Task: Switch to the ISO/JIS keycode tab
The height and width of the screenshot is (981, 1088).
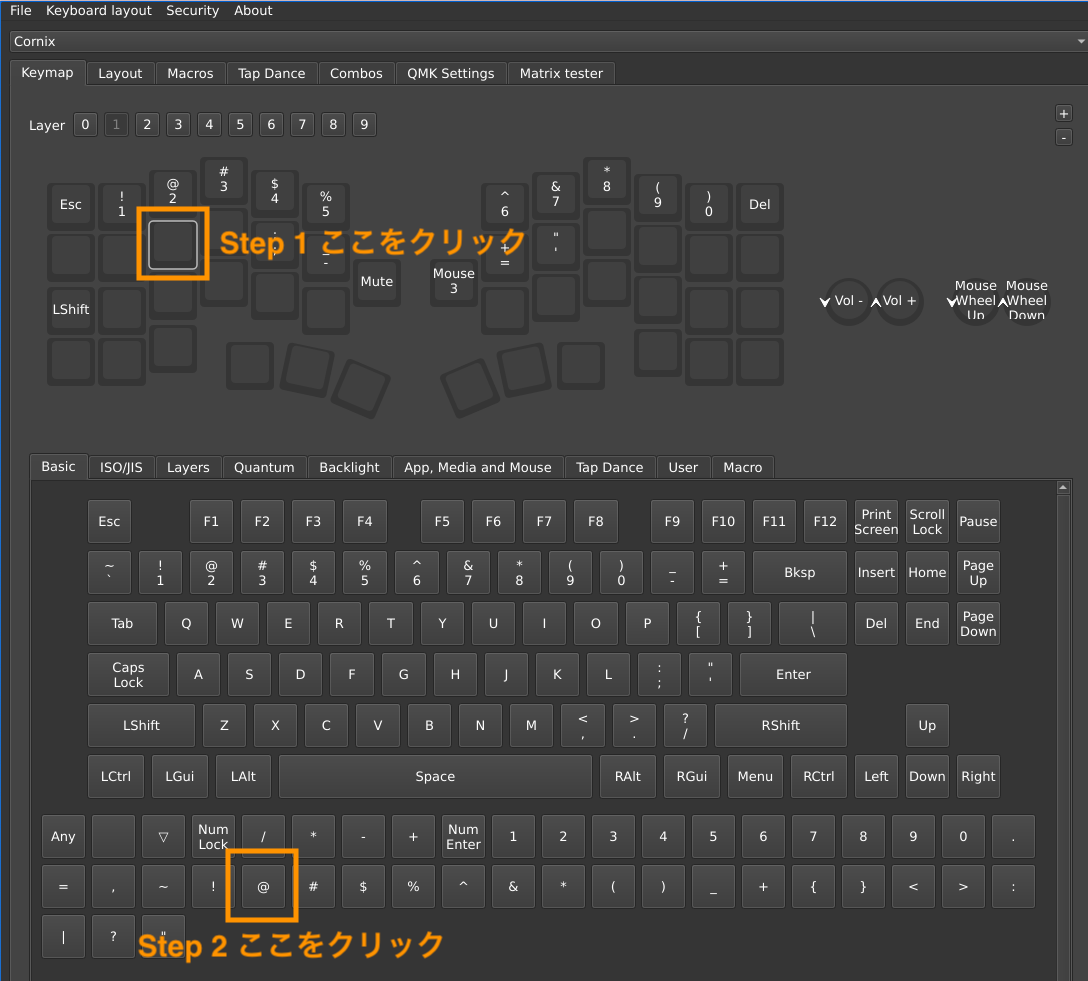Action: [x=121, y=467]
